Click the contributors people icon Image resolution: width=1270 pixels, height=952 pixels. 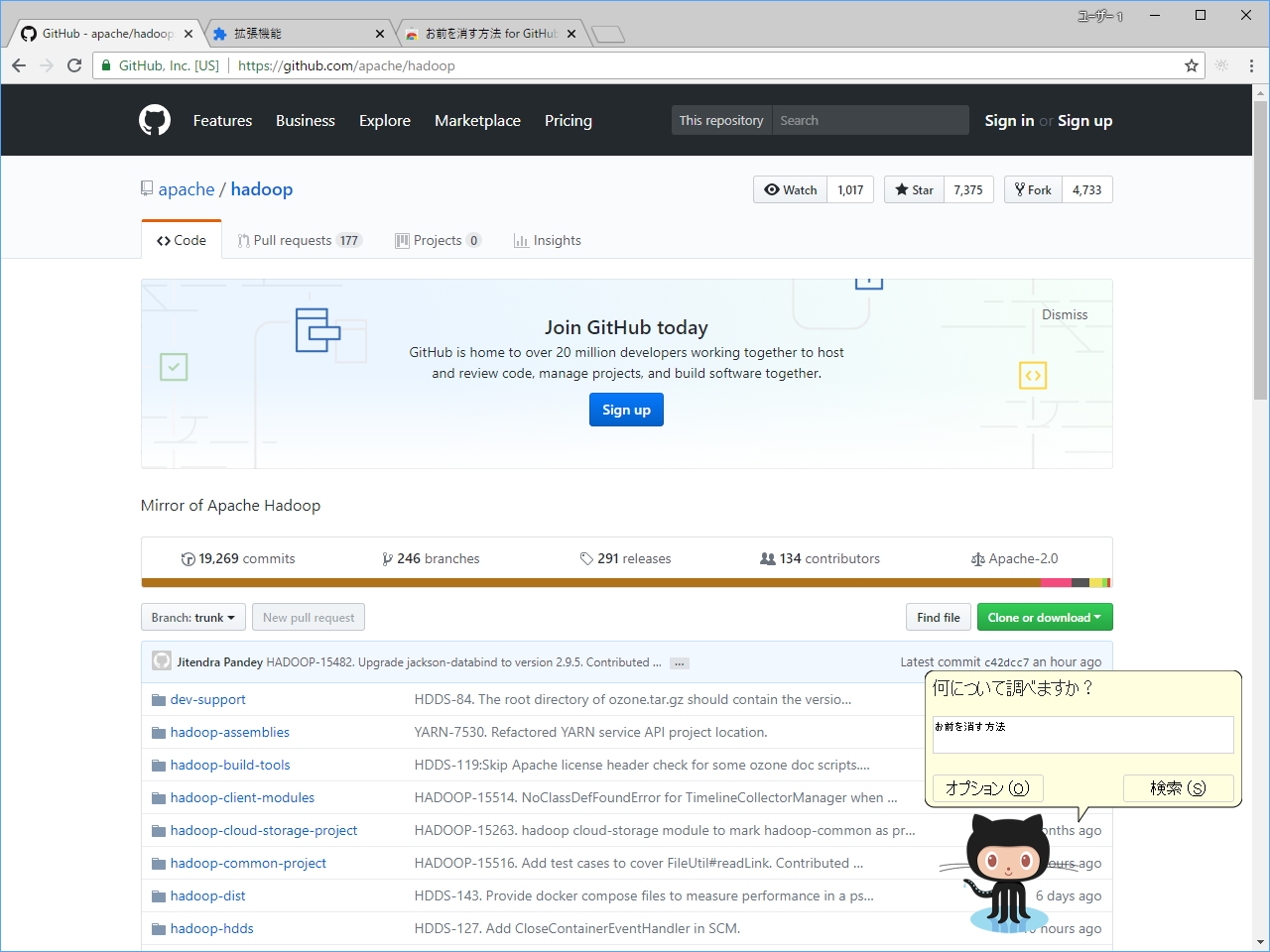(768, 559)
